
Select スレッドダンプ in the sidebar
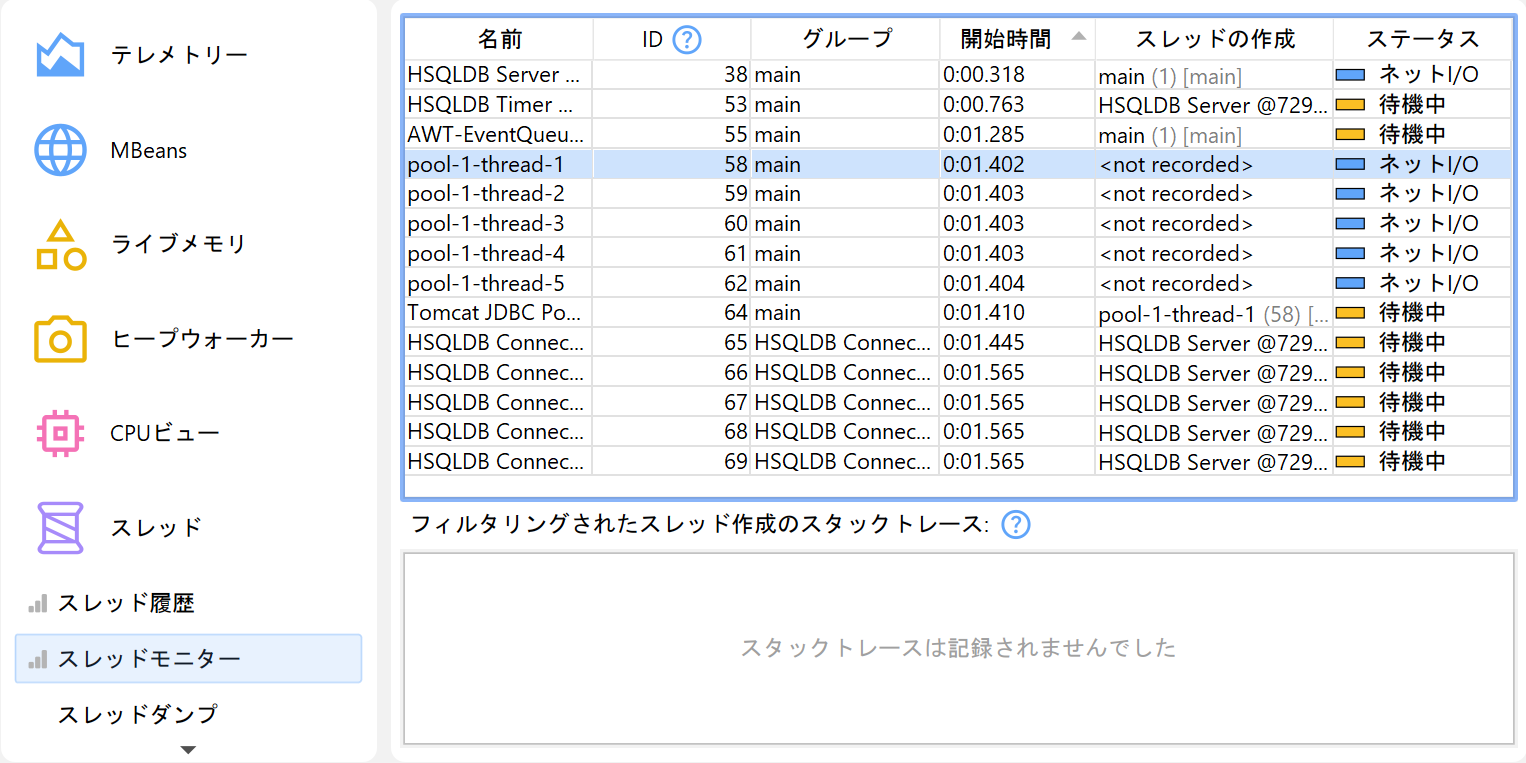[138, 714]
